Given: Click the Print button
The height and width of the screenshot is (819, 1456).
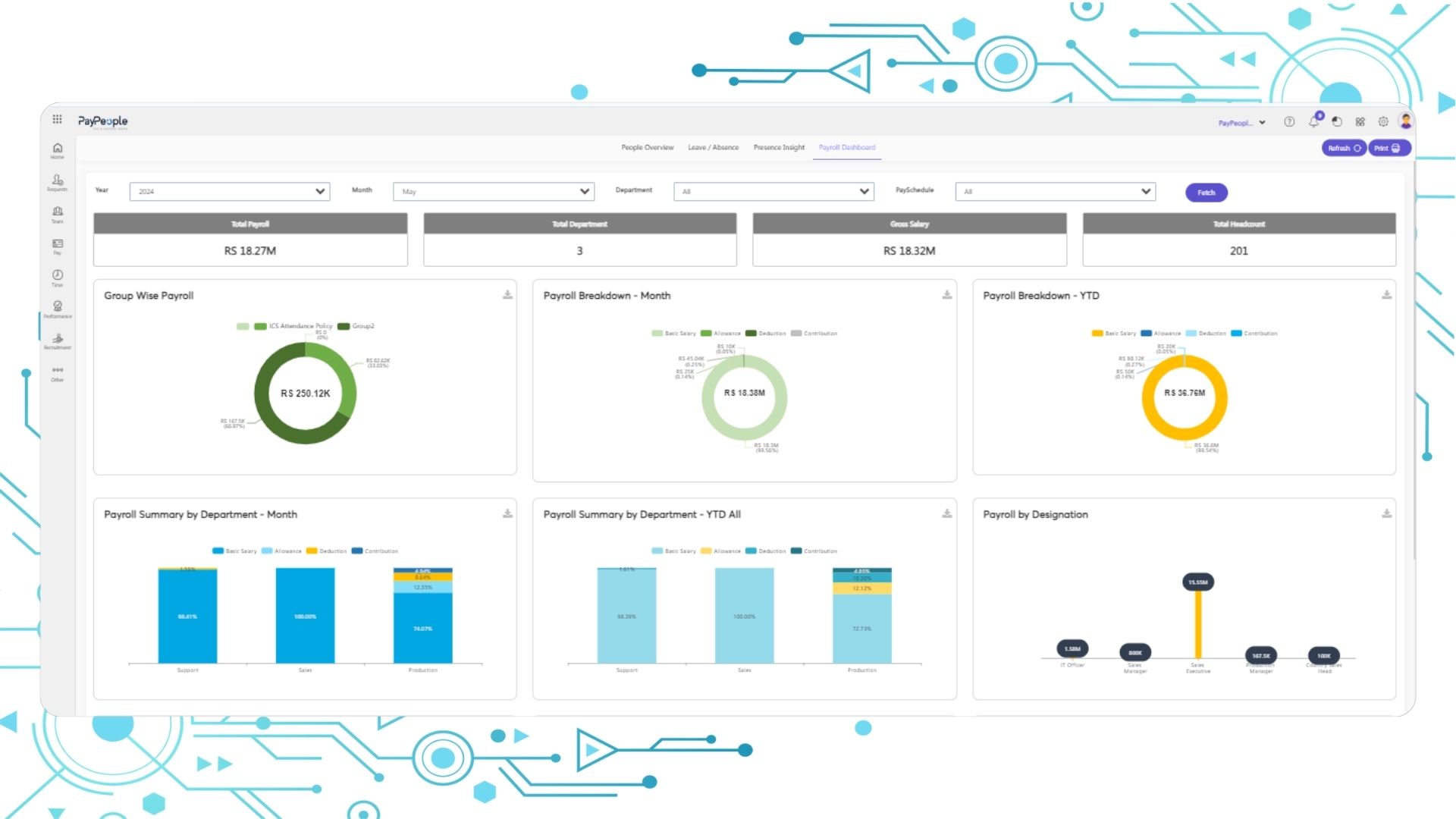Looking at the screenshot, I should tap(1389, 149).
